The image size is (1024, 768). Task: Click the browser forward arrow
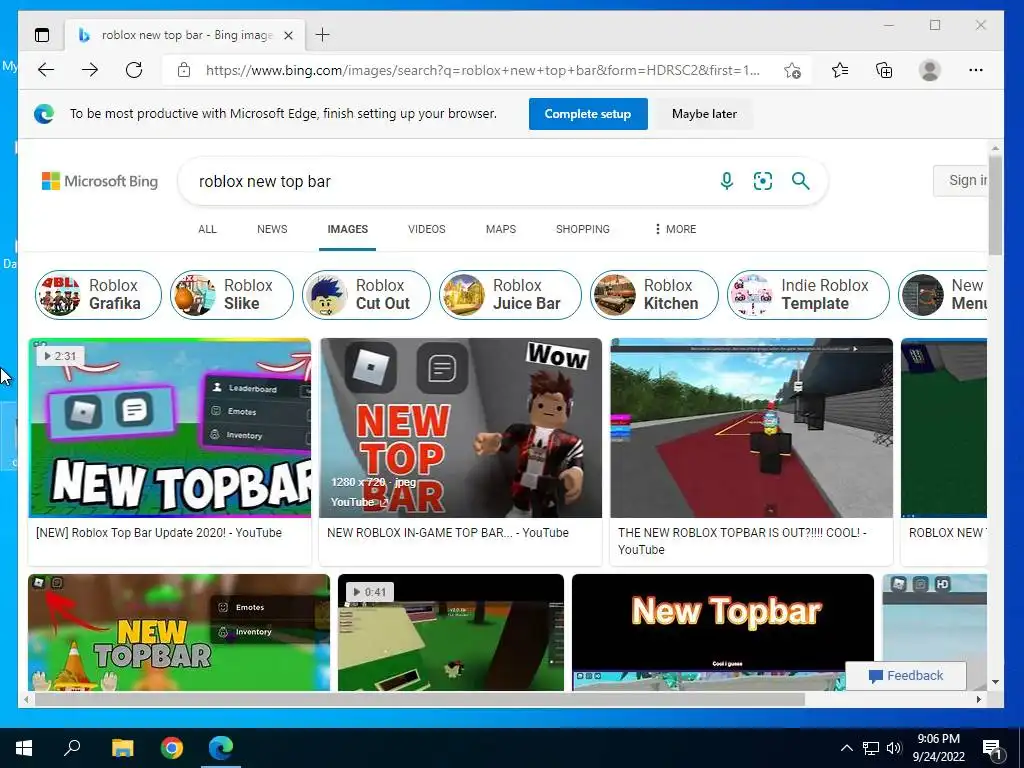[x=90, y=70]
